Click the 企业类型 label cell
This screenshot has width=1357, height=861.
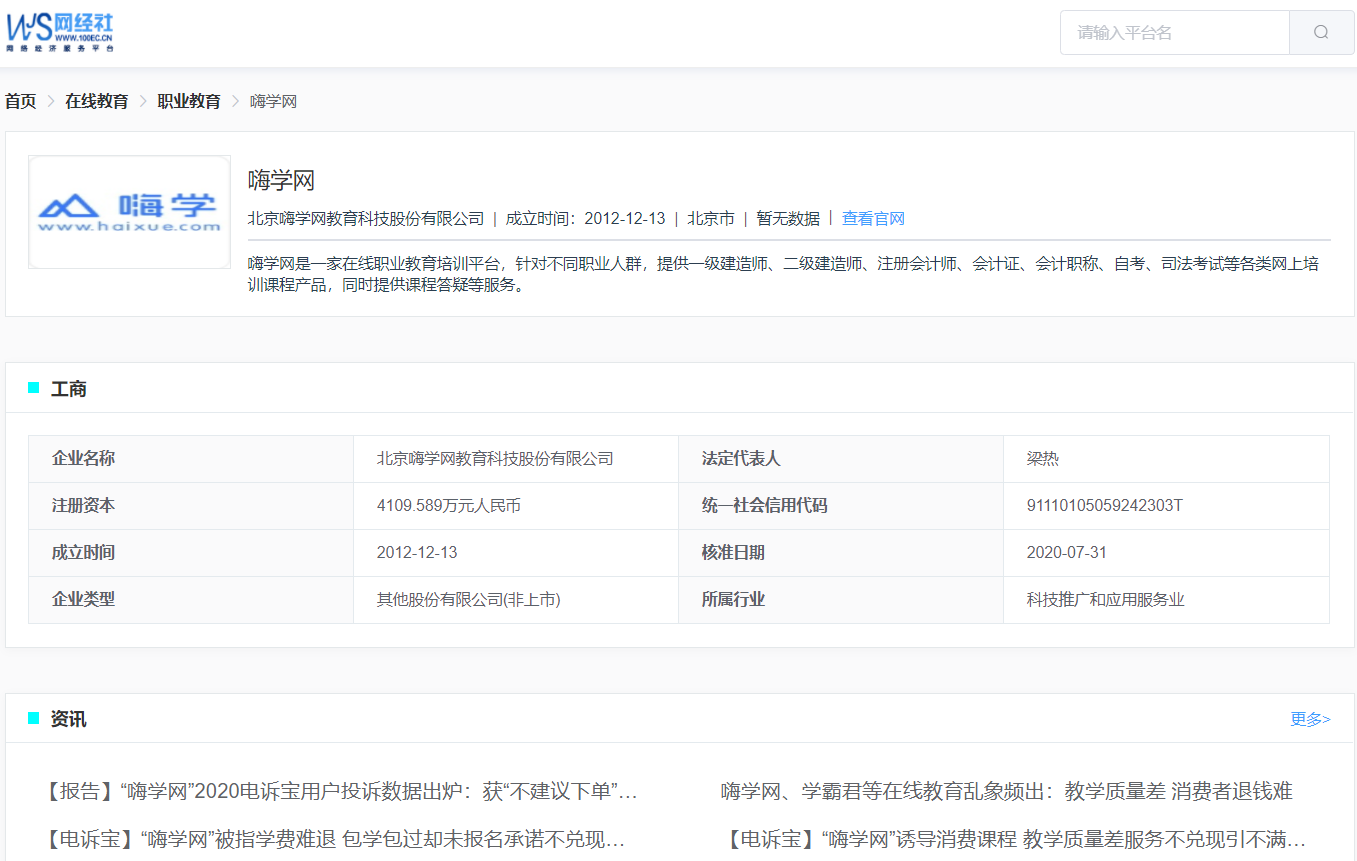(191, 600)
